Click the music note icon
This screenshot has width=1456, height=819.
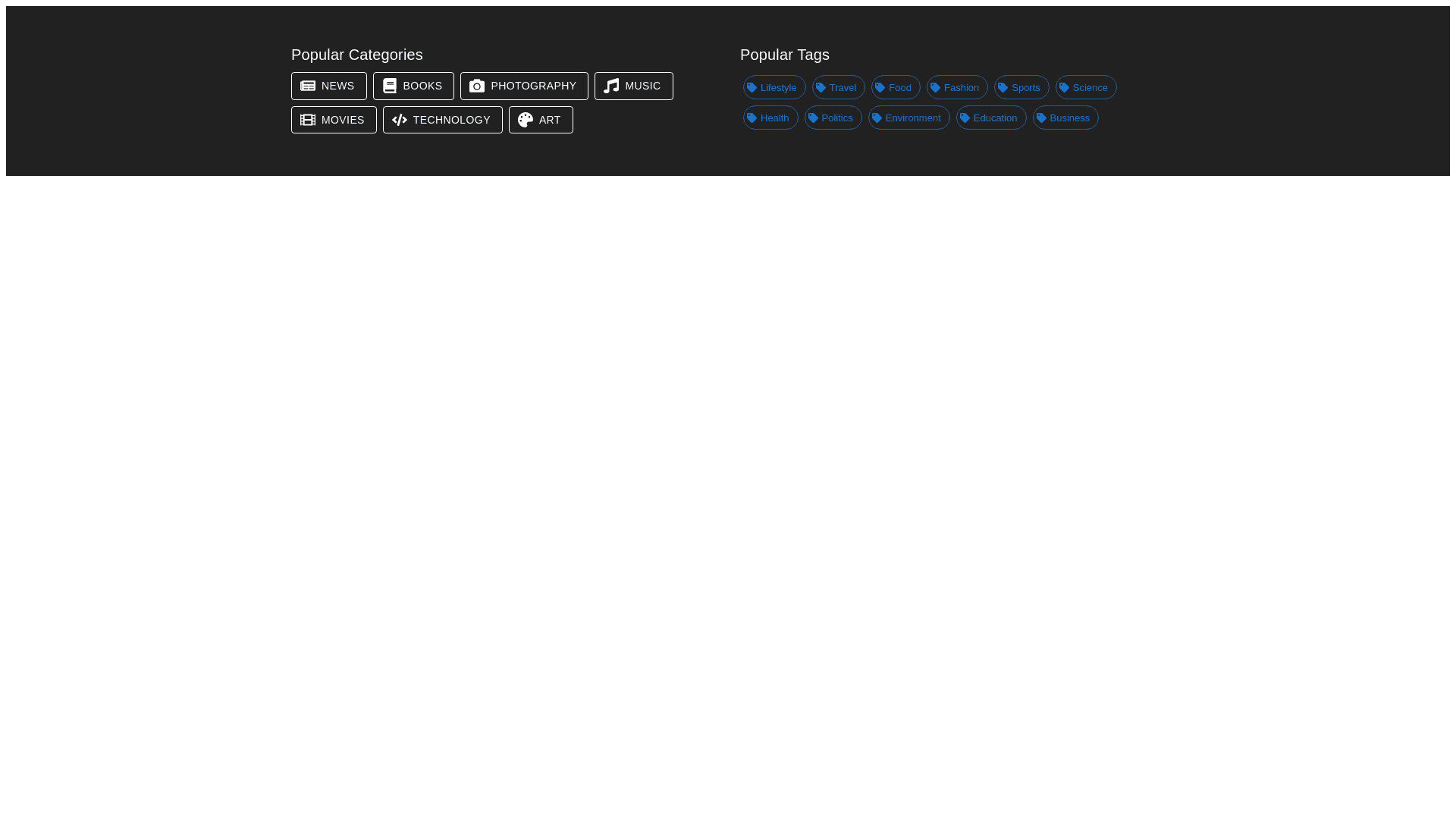pos(611,86)
